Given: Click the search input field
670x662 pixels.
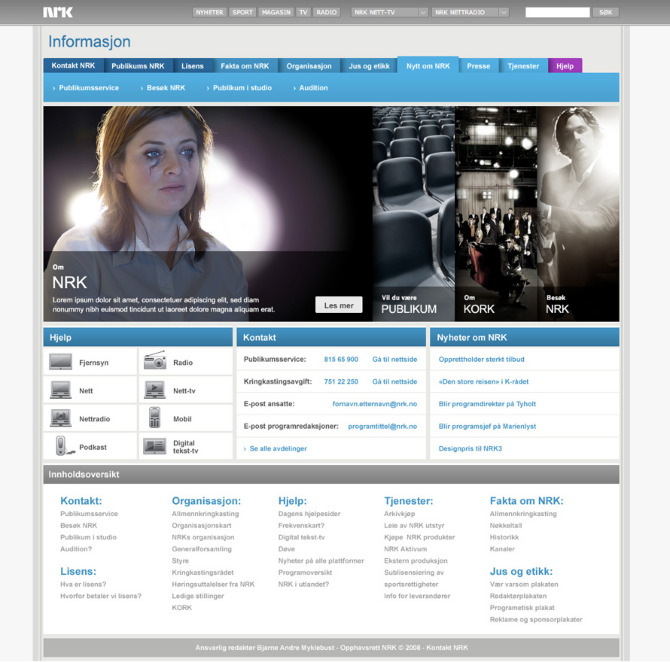Looking at the screenshot, I should pos(557,12).
